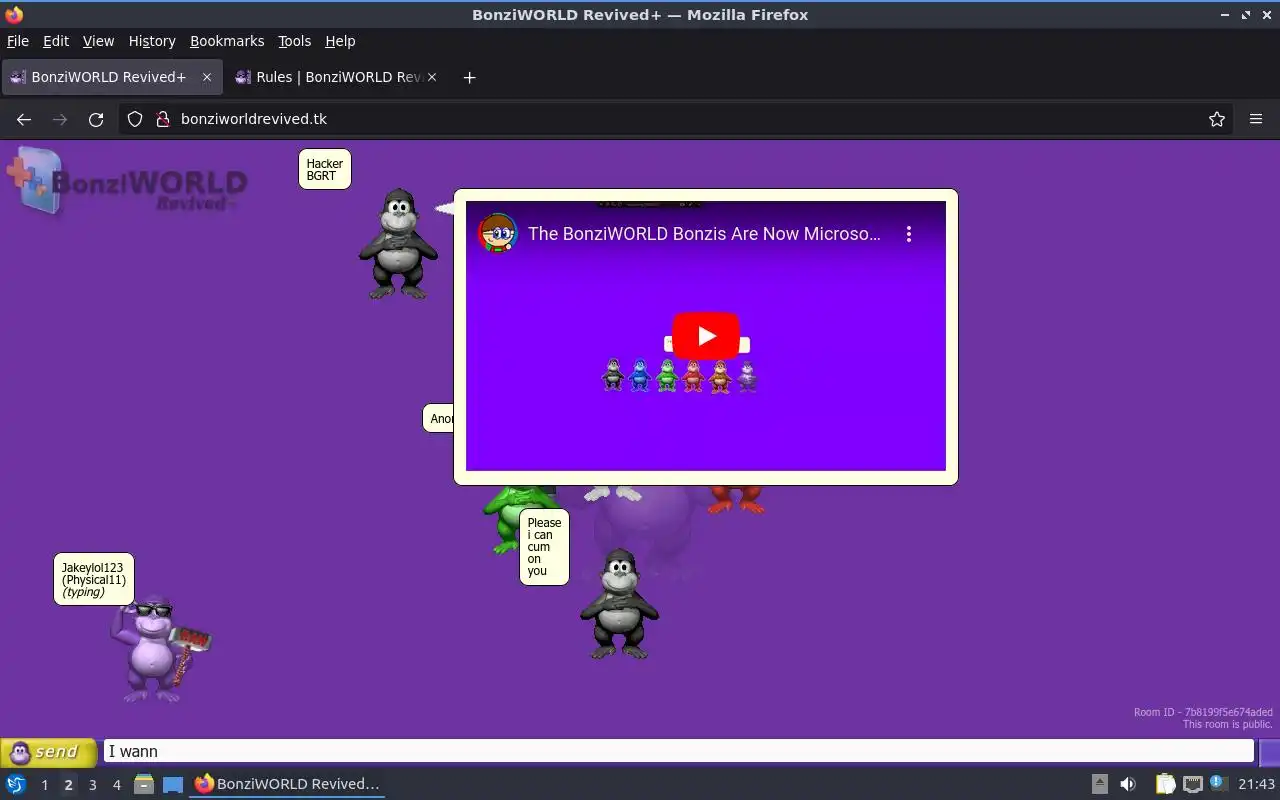Click the notification tray icon with alert
The image size is (1280, 800).
coord(1218,783)
